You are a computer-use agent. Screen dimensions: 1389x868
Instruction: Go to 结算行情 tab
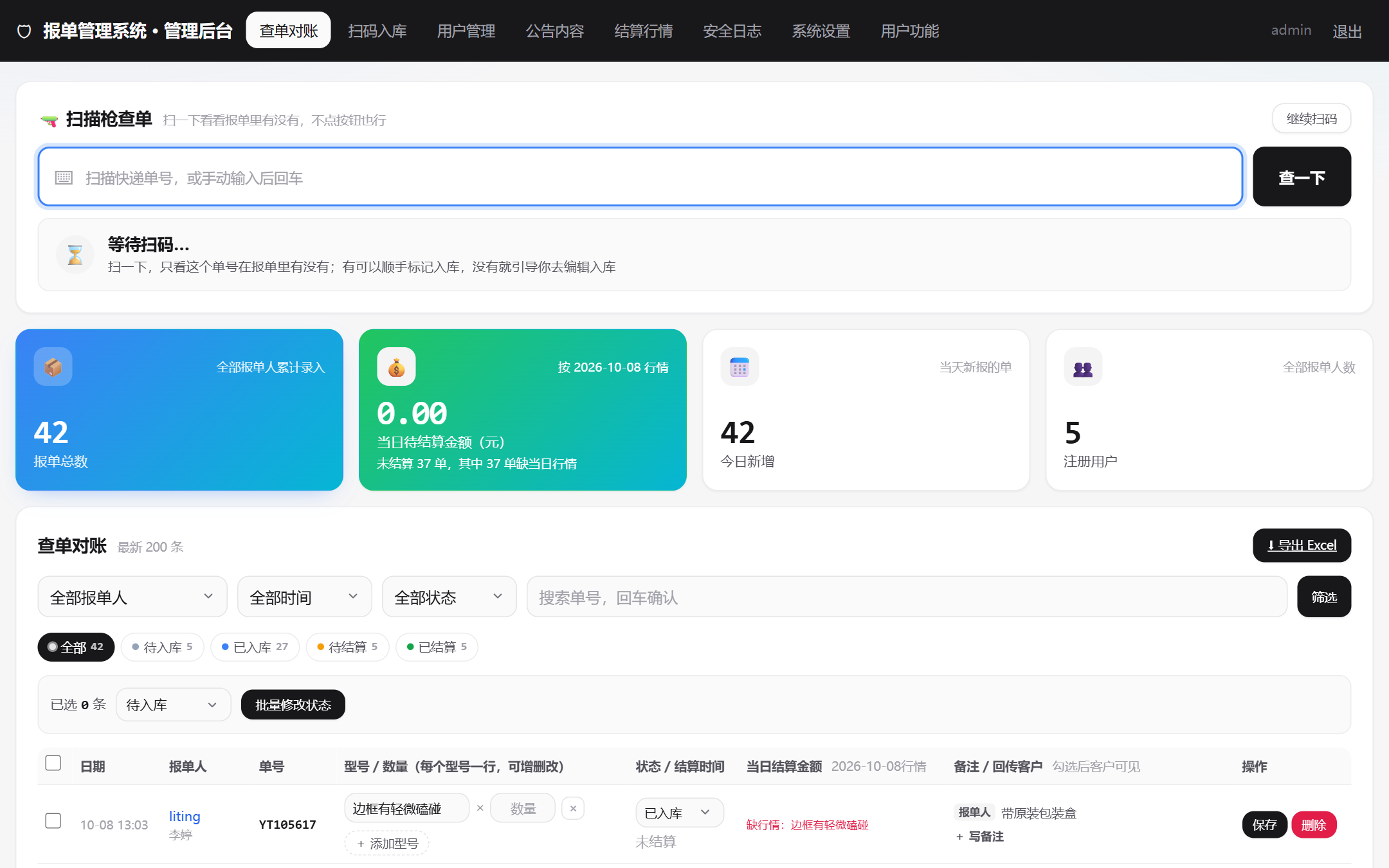point(644,30)
